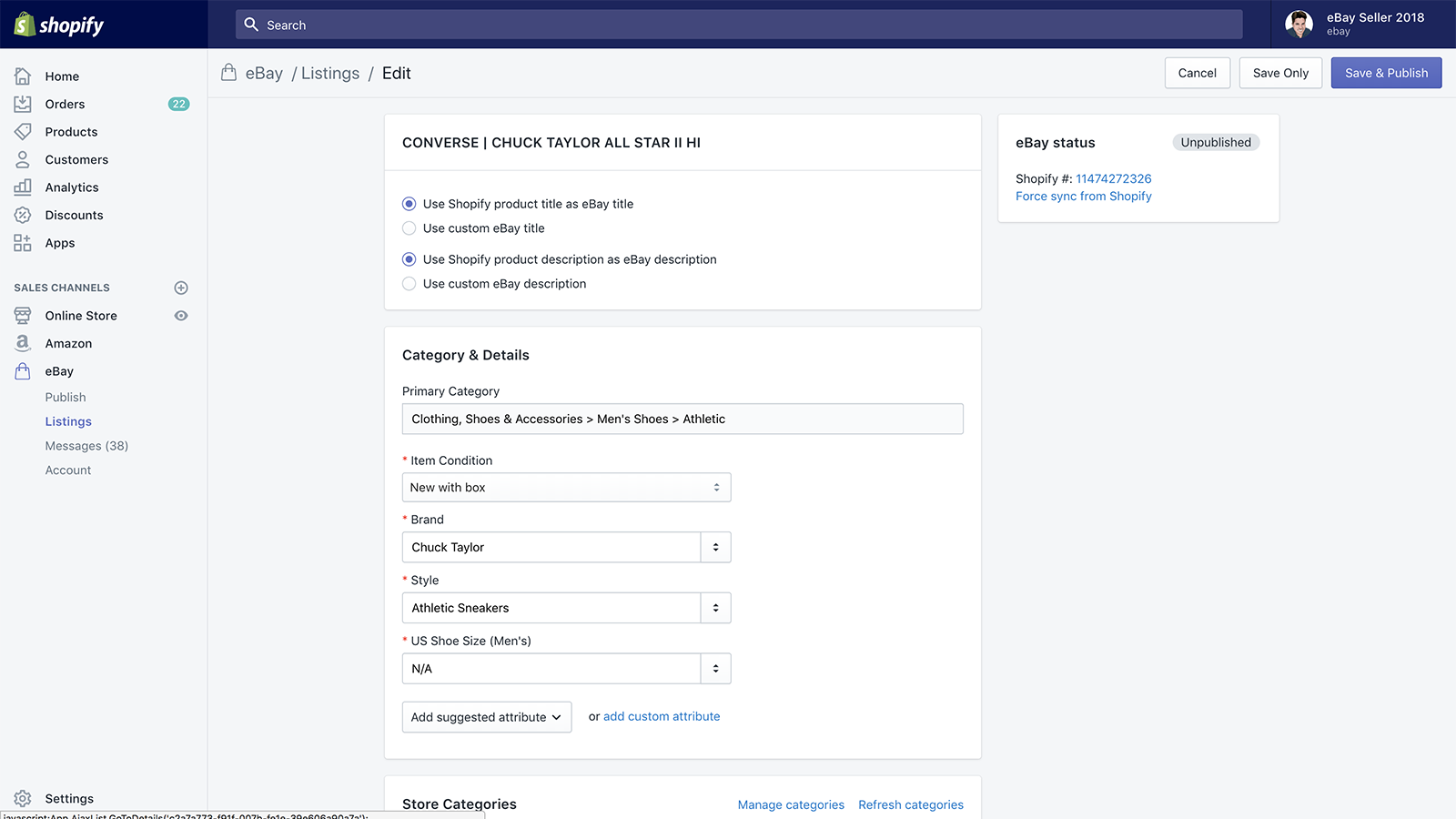1456x819 pixels.
Task: Click the Orders inbox icon
Action: [x=23, y=104]
